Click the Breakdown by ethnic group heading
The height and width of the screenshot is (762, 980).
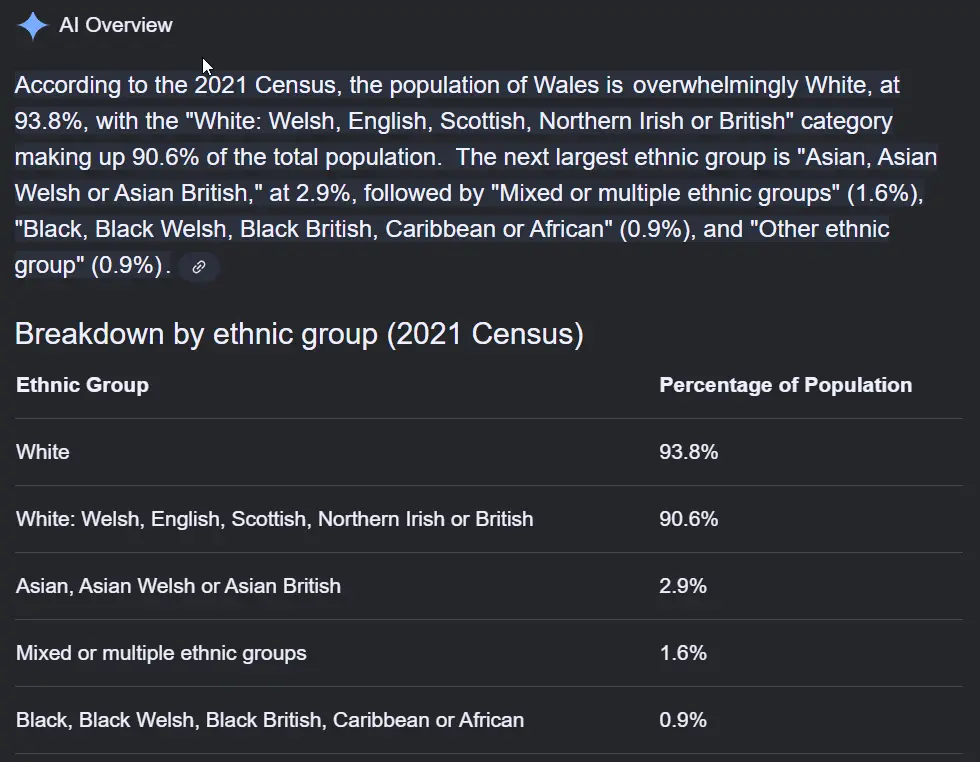[299, 334]
